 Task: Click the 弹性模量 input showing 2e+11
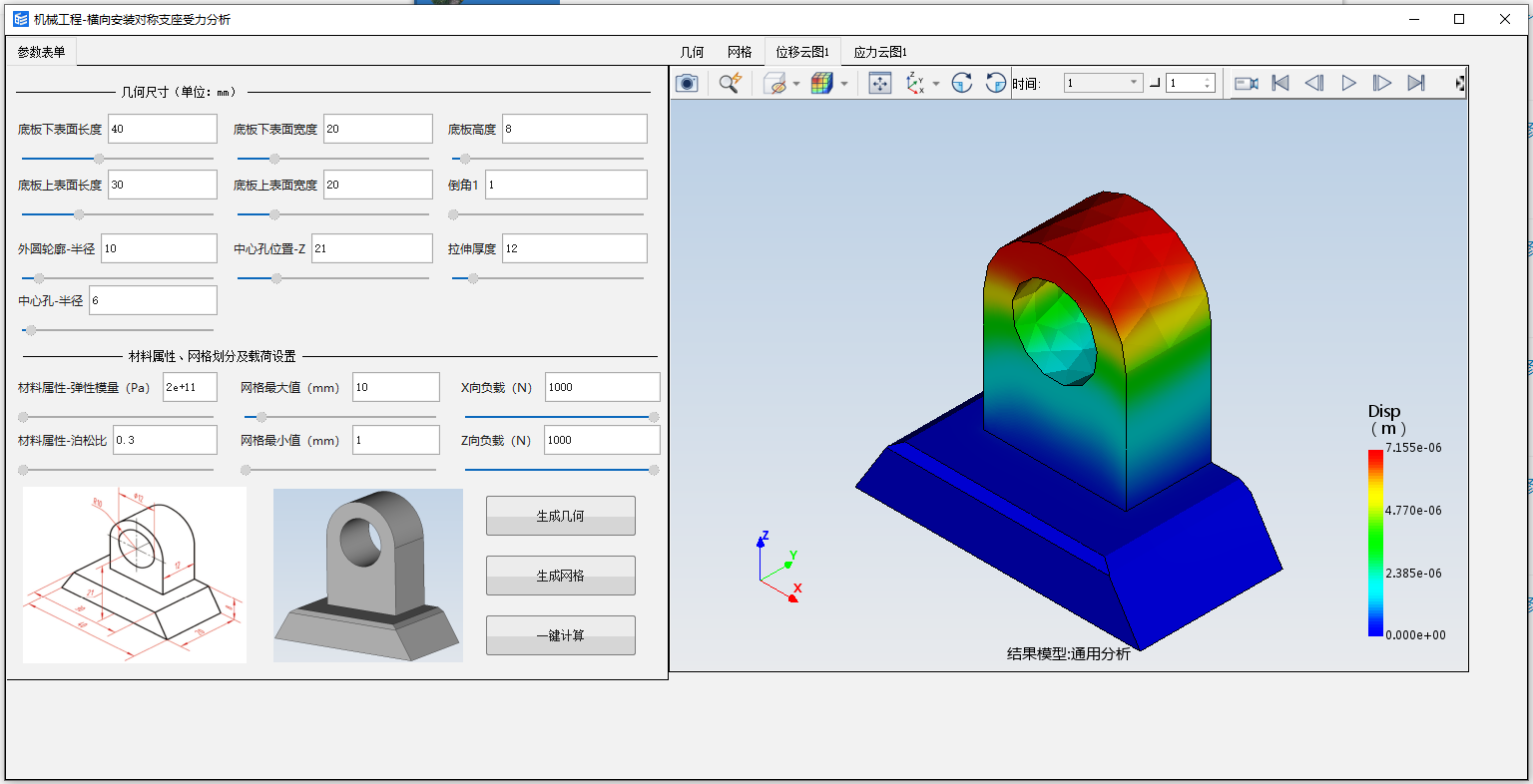[190, 387]
